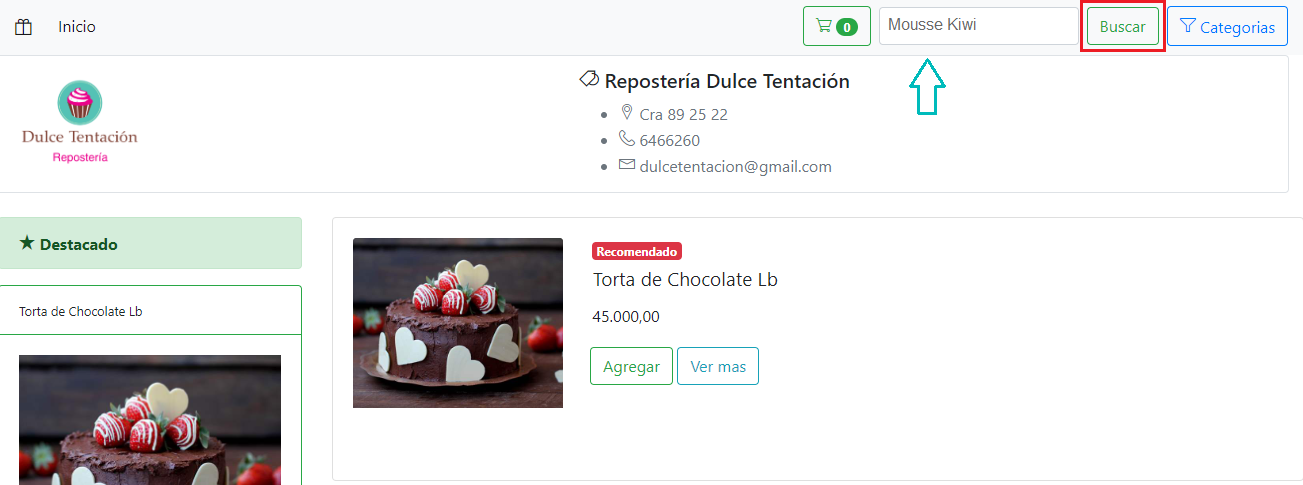
Task: Click the tag icon beside Repostería title
Action: coord(589,79)
